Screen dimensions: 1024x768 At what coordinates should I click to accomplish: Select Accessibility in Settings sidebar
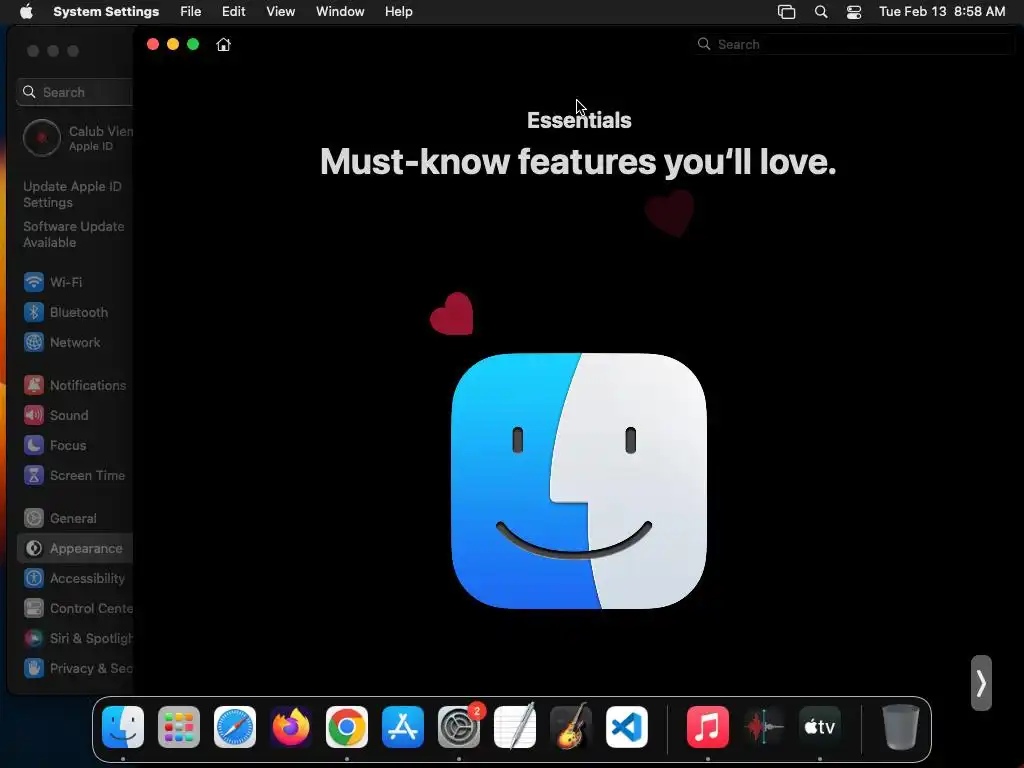pos(75,579)
